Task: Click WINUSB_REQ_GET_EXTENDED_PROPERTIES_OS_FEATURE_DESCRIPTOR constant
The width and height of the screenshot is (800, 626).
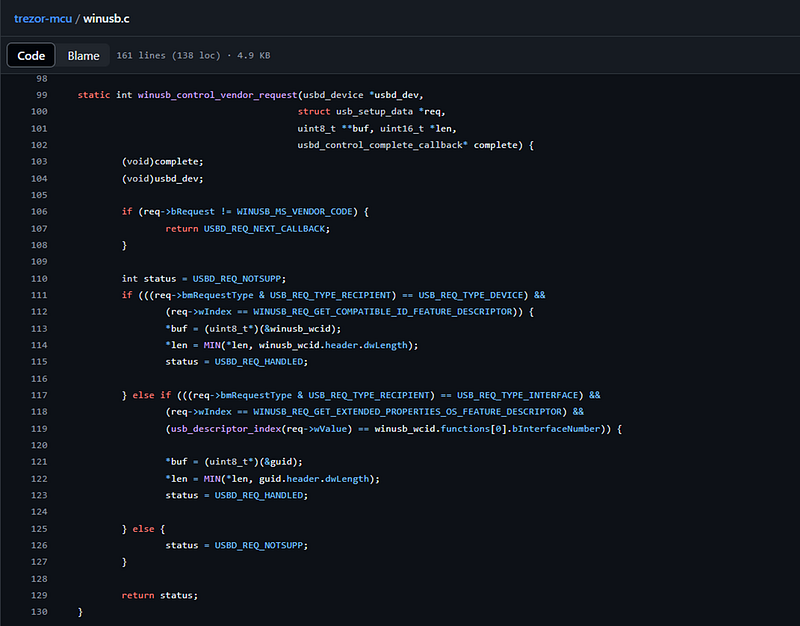Action: [407, 412]
